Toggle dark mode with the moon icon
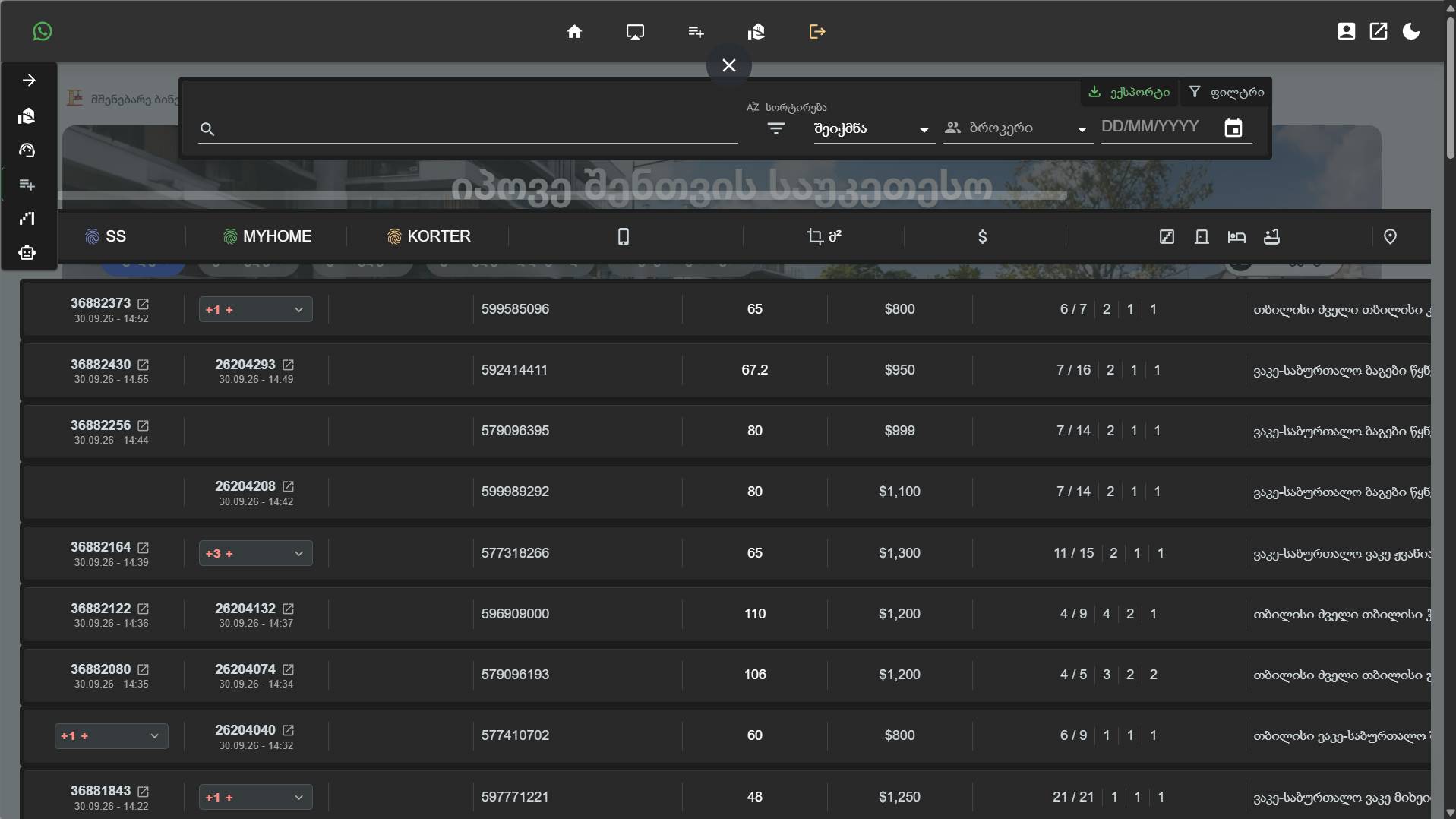Viewport: 1456px width, 819px height. (x=1411, y=31)
